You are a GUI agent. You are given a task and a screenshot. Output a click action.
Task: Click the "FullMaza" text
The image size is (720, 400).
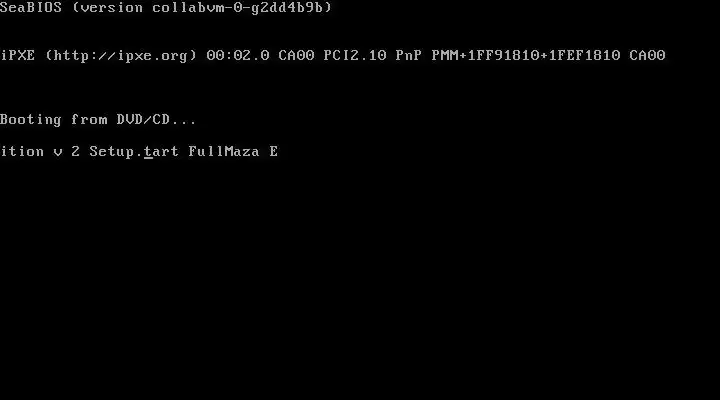(224, 151)
